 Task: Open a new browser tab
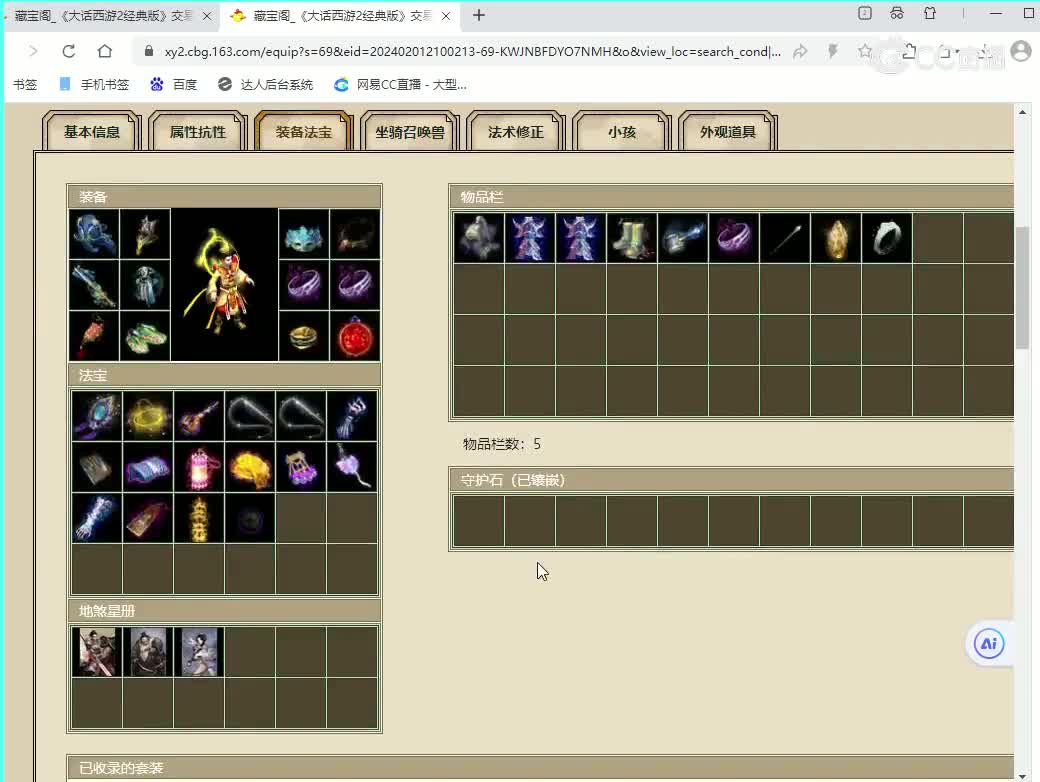479,15
